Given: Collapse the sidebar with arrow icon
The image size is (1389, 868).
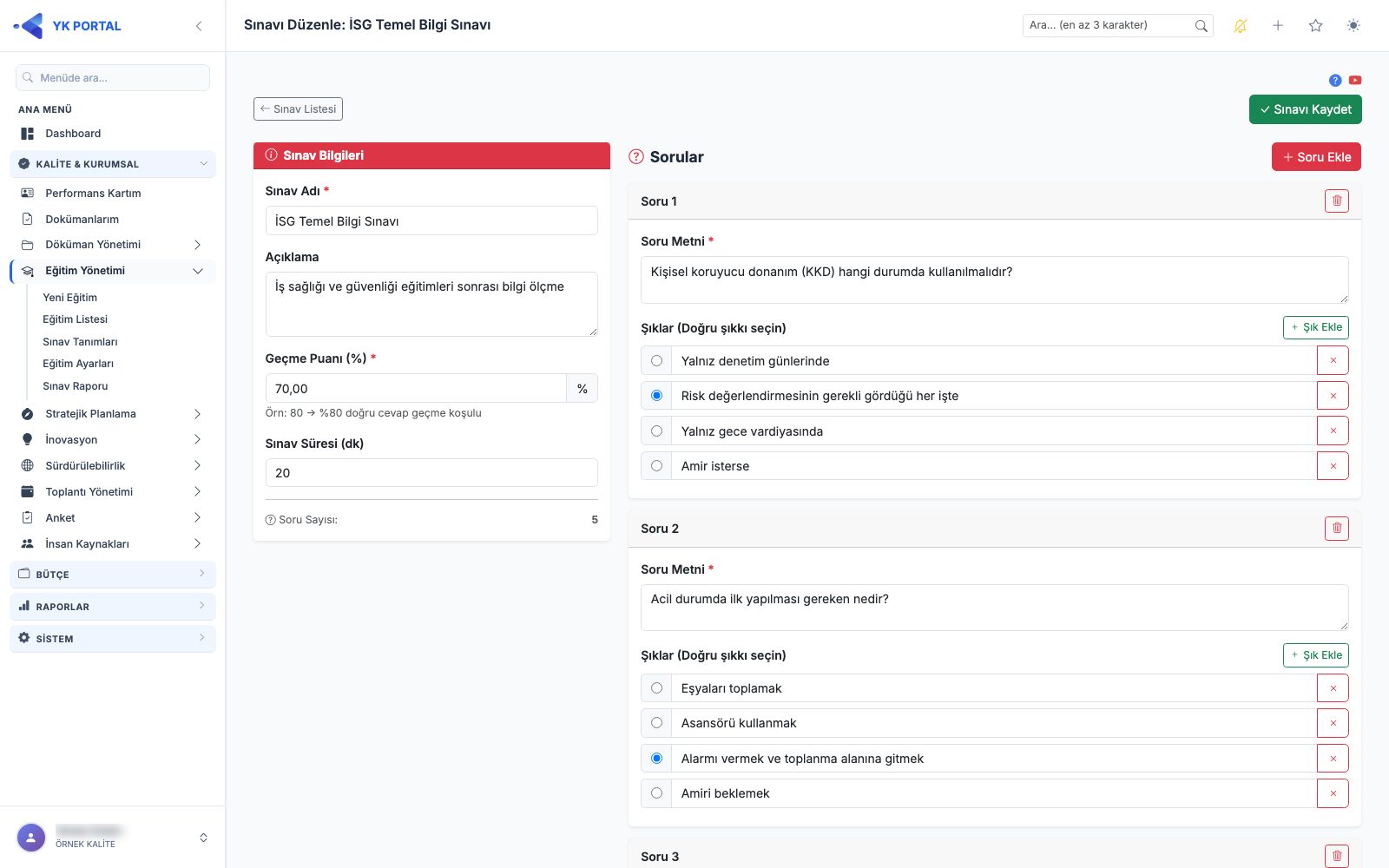Looking at the screenshot, I should (x=199, y=26).
